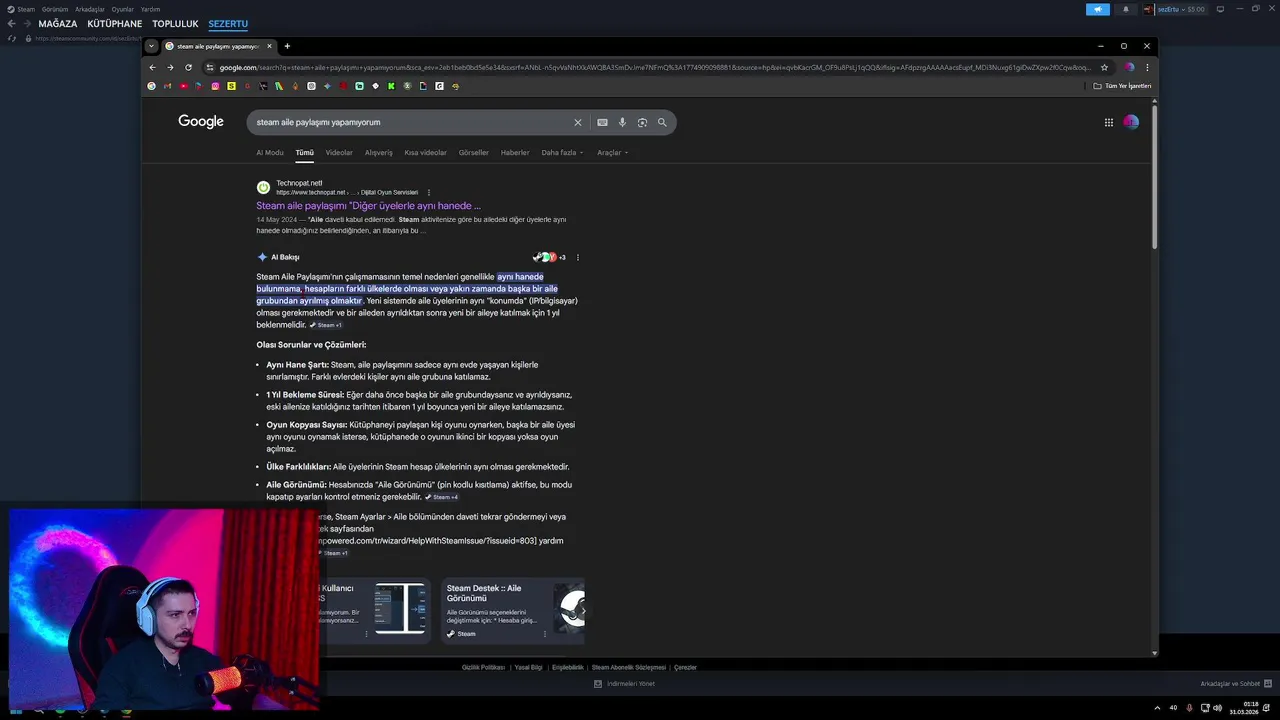This screenshot has width=1280, height=720.
Task: Show next source card with arrow
Action: [583, 610]
